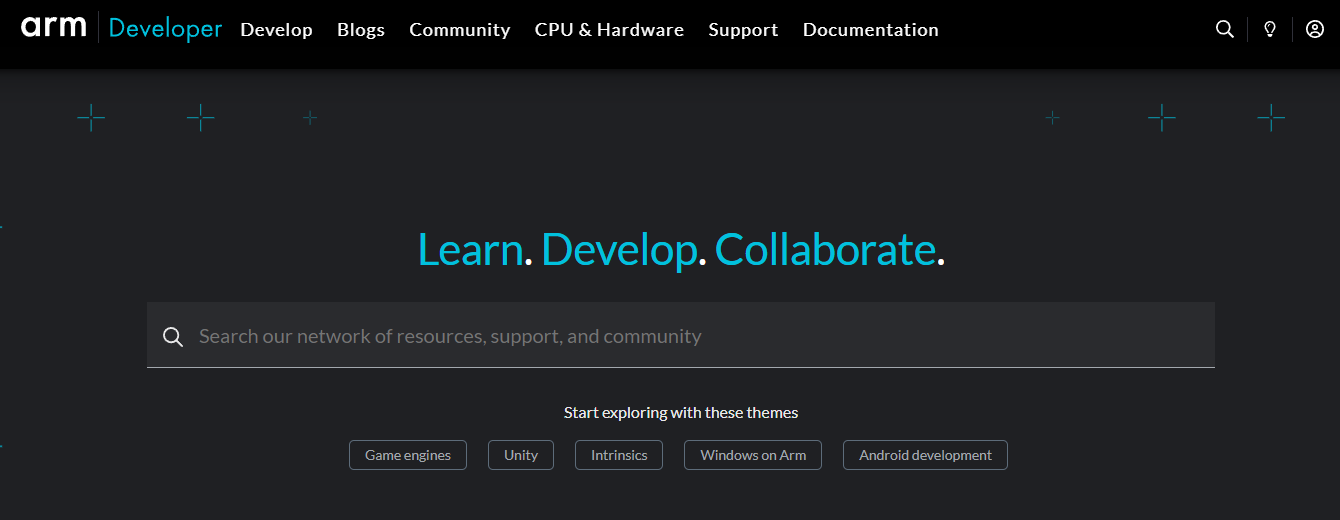
Task: Open the user account profile icon
Action: [x=1315, y=29]
